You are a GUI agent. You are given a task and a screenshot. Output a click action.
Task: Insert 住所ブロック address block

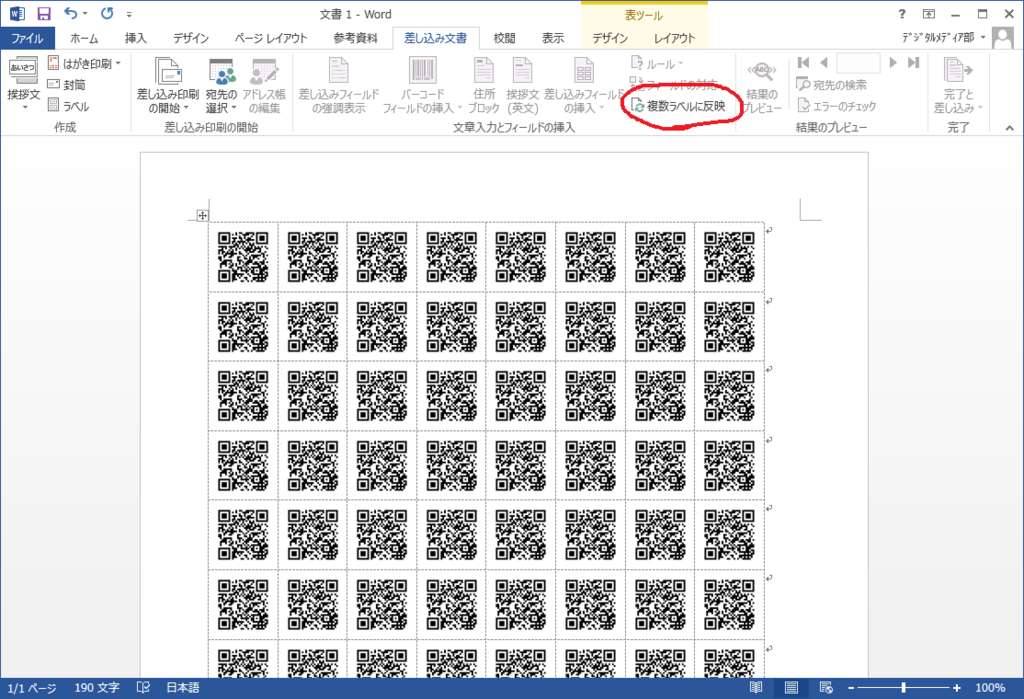(484, 85)
